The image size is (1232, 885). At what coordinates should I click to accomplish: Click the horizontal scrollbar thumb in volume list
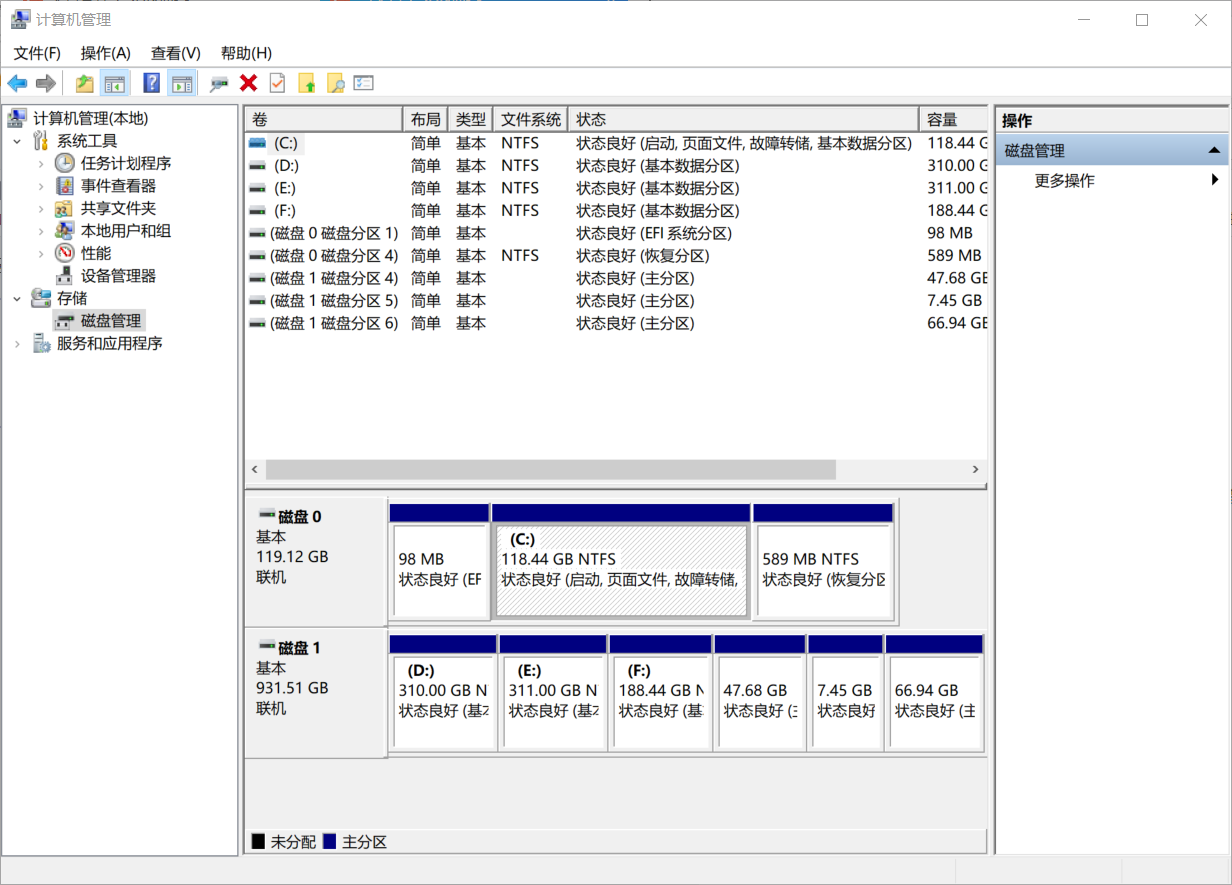click(x=550, y=469)
